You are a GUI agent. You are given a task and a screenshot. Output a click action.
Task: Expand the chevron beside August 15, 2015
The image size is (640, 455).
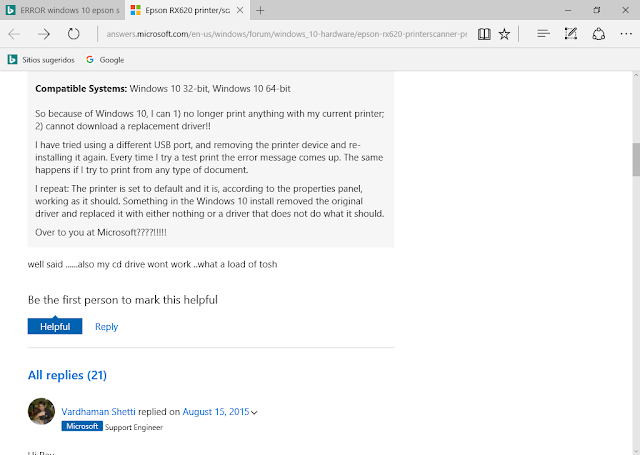[x=254, y=413]
